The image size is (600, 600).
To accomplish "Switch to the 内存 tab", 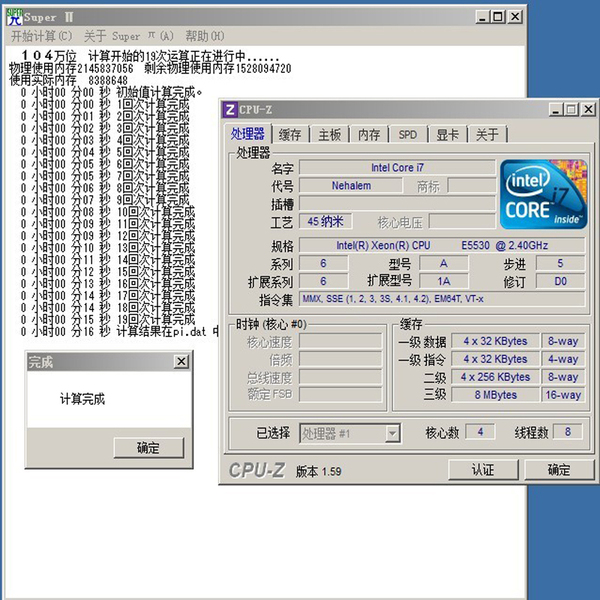I will pos(369,135).
